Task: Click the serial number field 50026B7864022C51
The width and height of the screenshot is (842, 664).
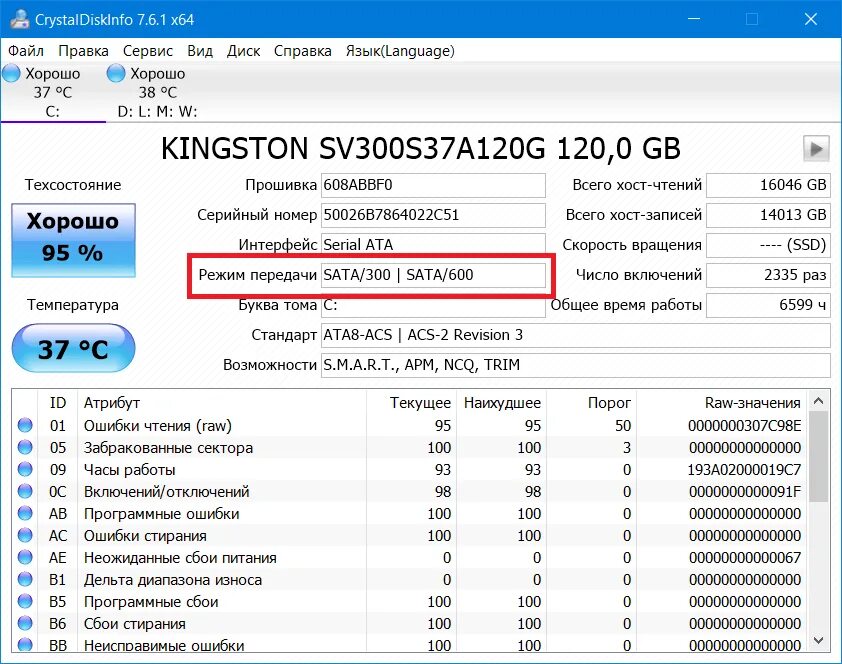Action: (x=433, y=215)
